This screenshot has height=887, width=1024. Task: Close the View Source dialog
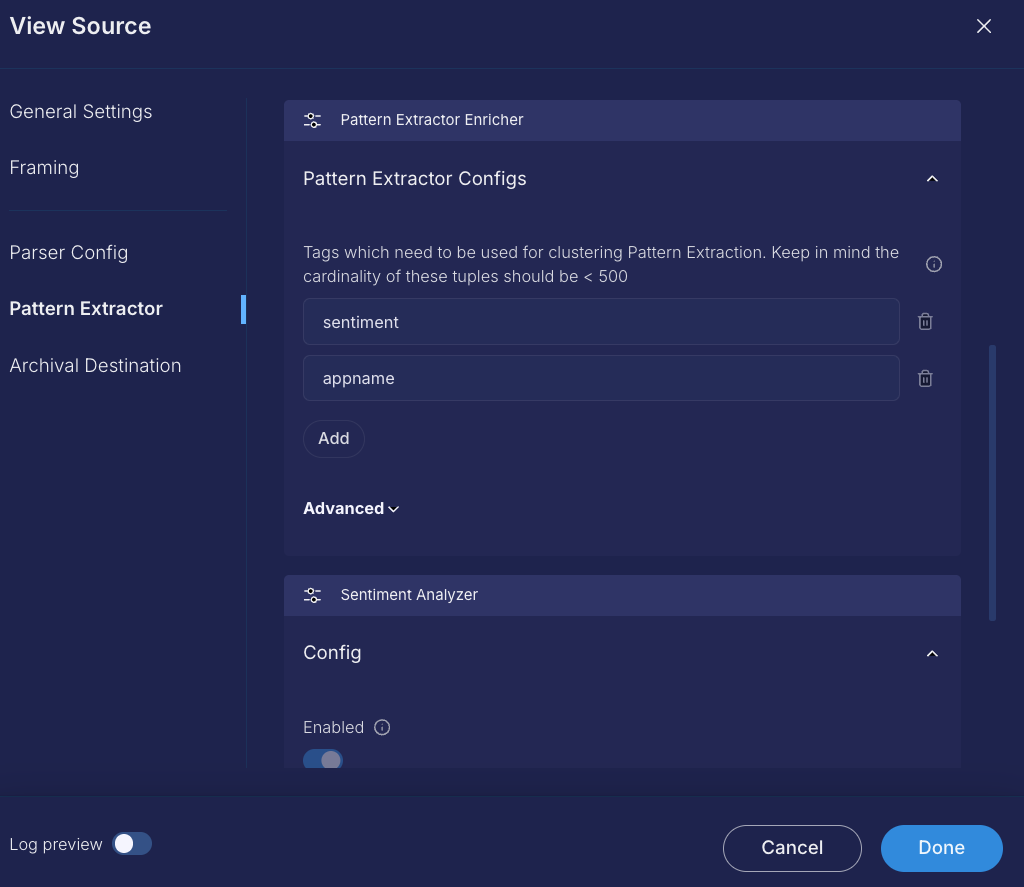[x=984, y=27]
